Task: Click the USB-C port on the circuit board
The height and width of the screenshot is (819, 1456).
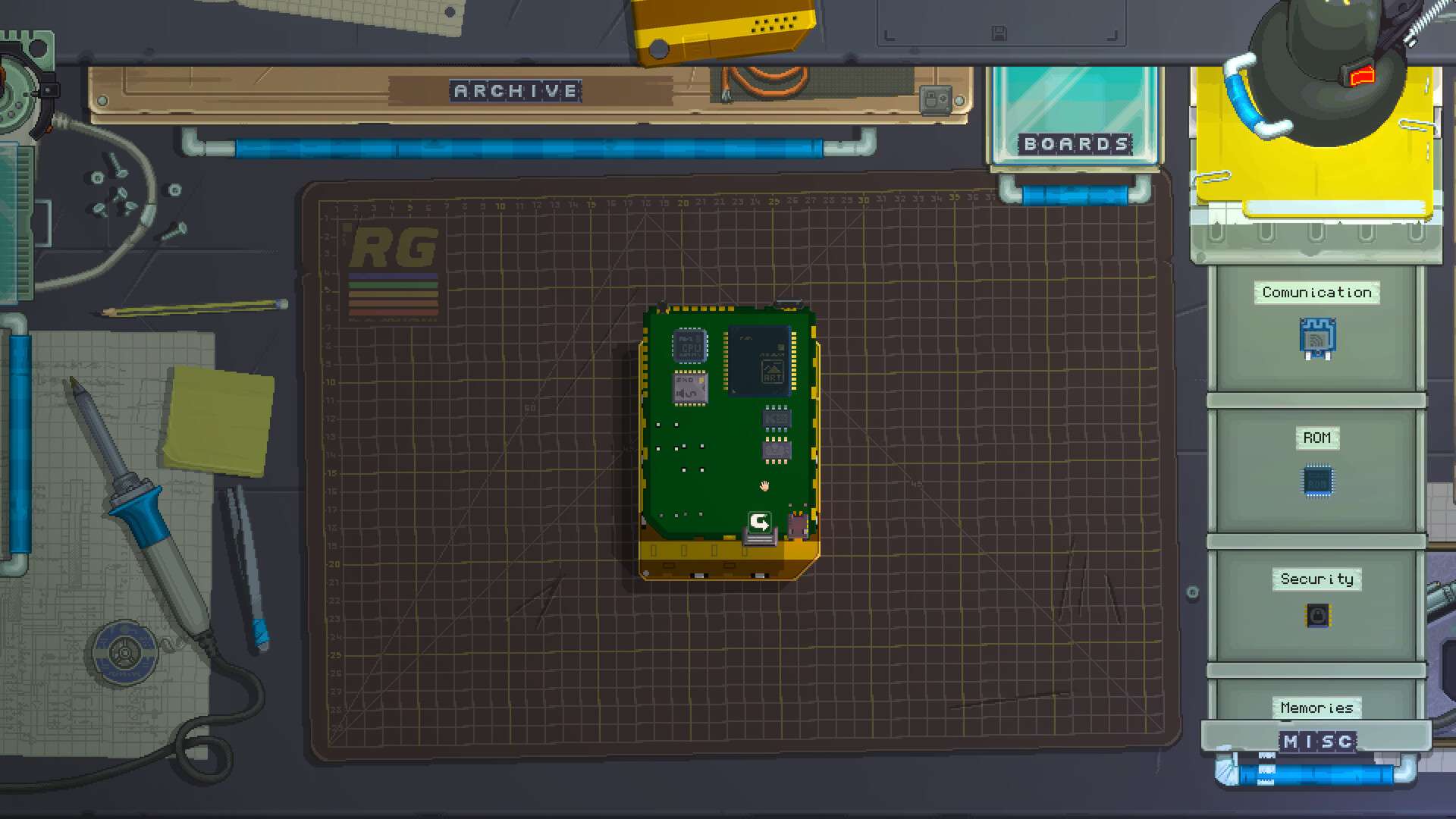Action: 795,526
